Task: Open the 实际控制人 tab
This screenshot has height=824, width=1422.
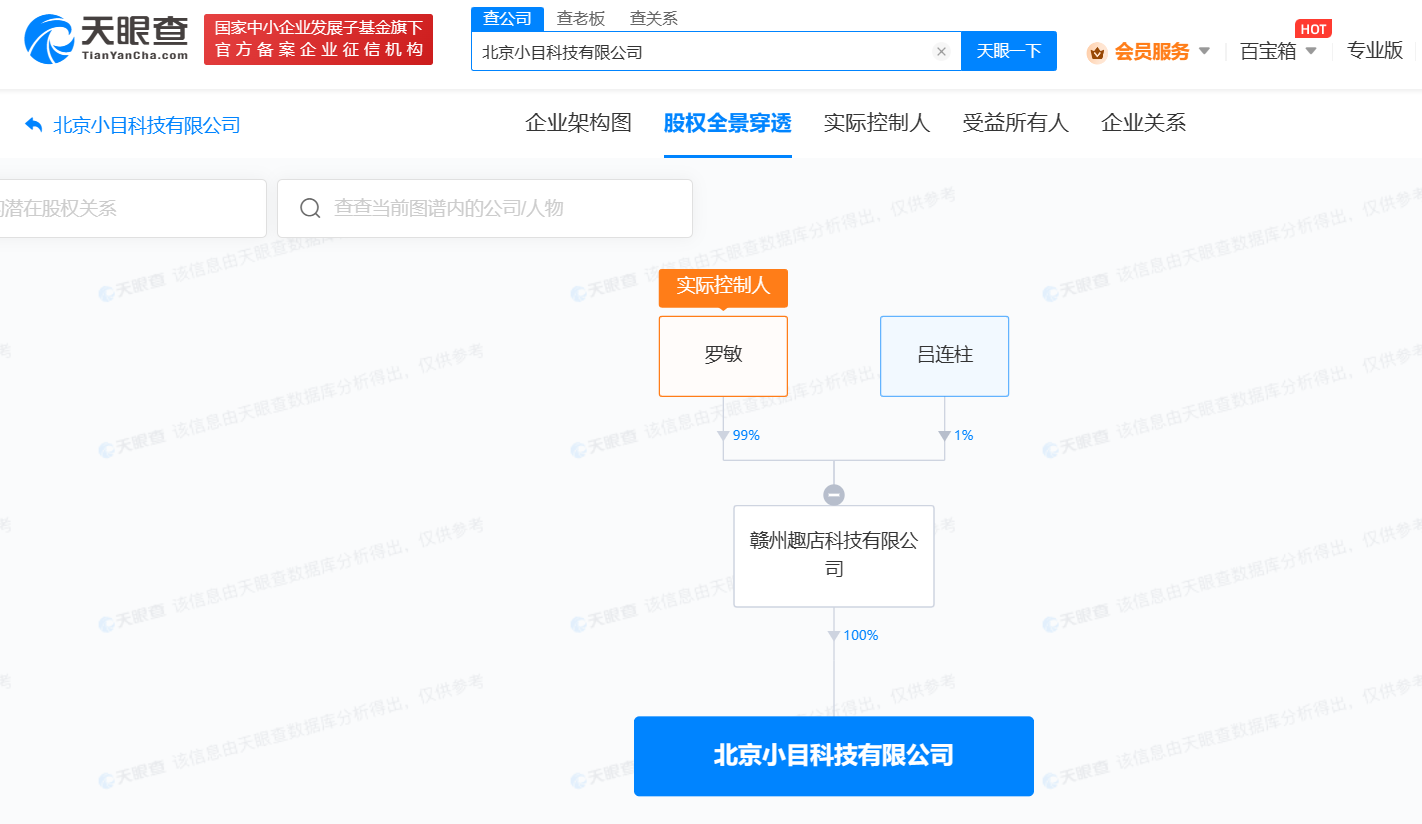Action: (x=877, y=123)
